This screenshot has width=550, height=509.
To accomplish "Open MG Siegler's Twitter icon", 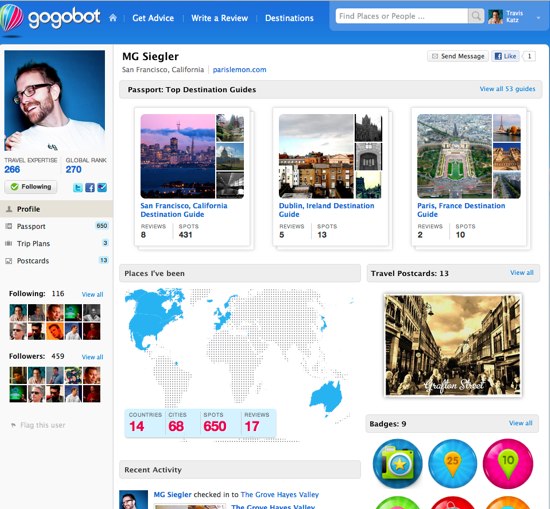I will pos(78,188).
